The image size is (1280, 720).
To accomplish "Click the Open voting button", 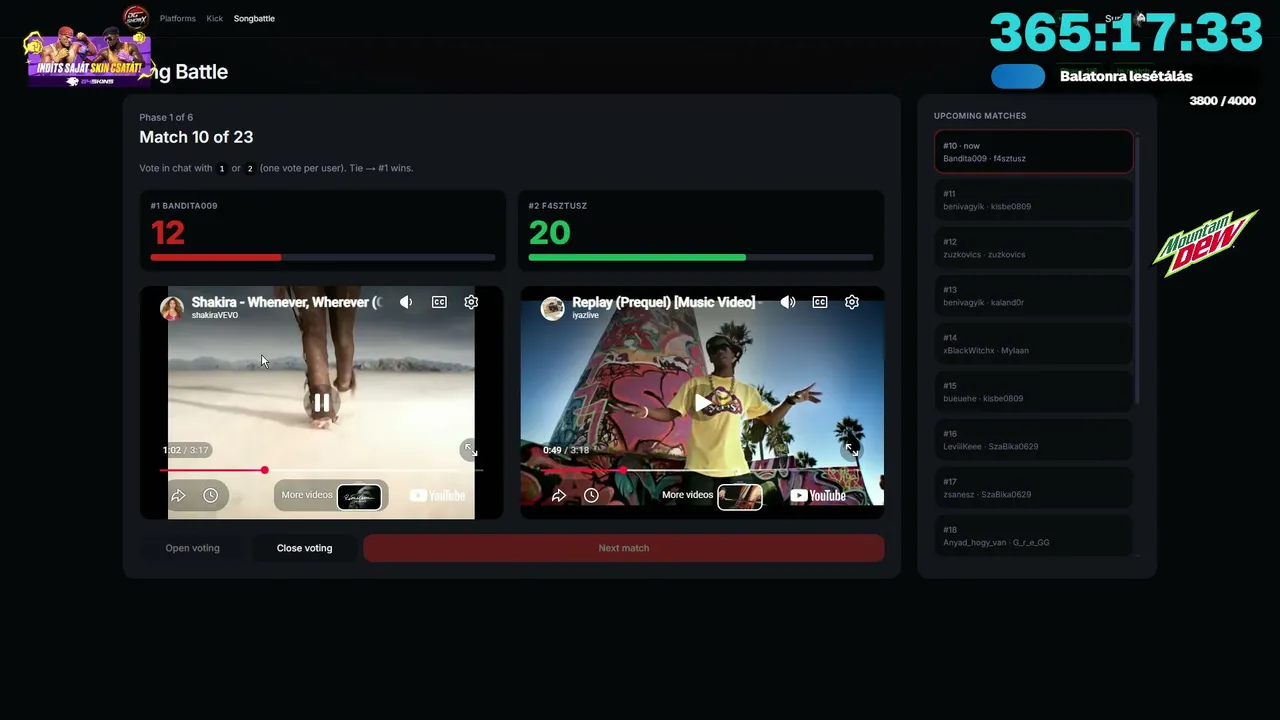I will tap(192, 548).
